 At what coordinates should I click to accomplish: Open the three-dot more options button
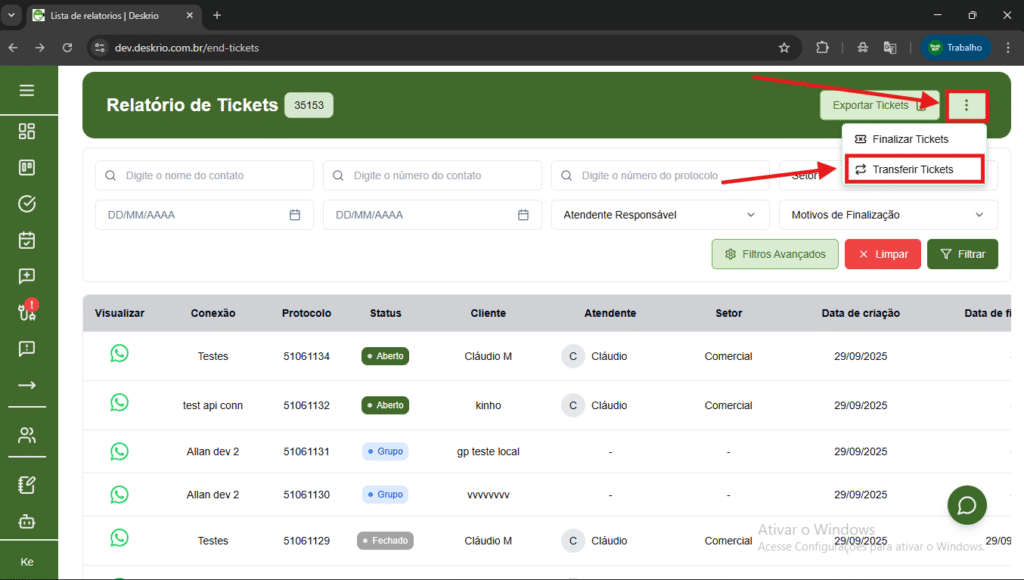(x=966, y=106)
